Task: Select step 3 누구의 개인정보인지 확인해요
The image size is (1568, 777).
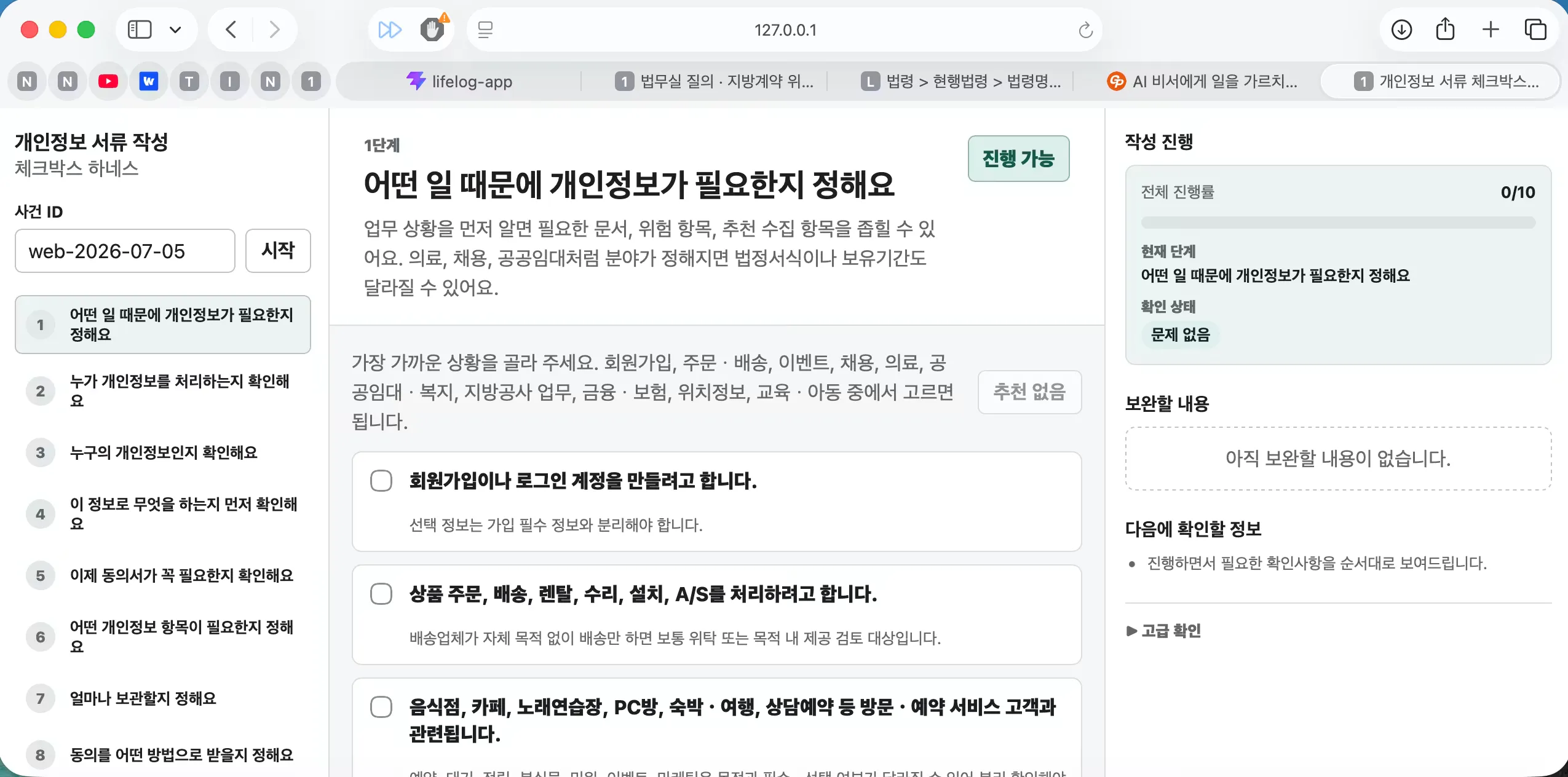Action: coord(163,452)
